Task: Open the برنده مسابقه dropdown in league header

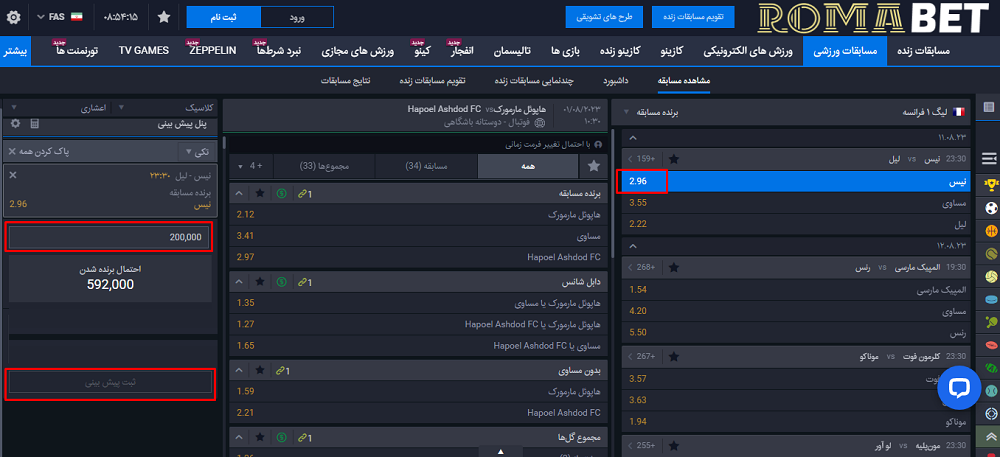Action: pyautogui.click(x=651, y=112)
